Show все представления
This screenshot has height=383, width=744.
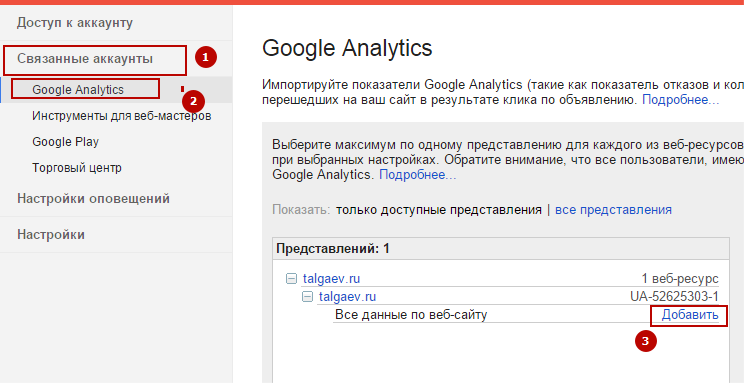tap(613, 210)
